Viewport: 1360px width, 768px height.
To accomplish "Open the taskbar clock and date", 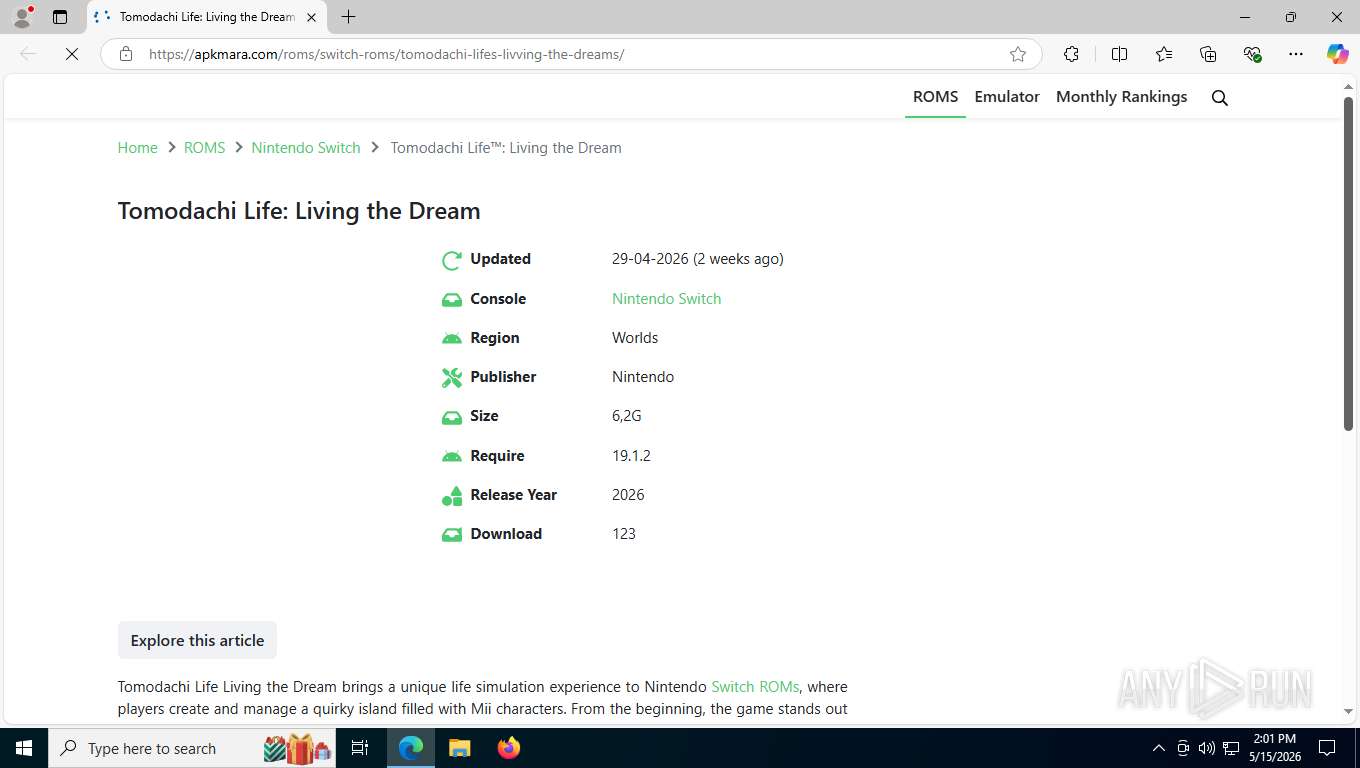I will point(1275,748).
